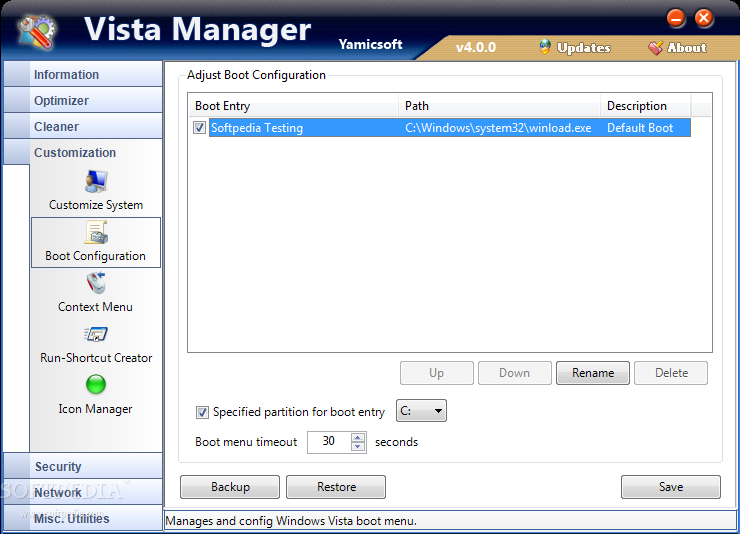Uncheck the Softpedia Testing boot entry checkbox

[x=199, y=127]
